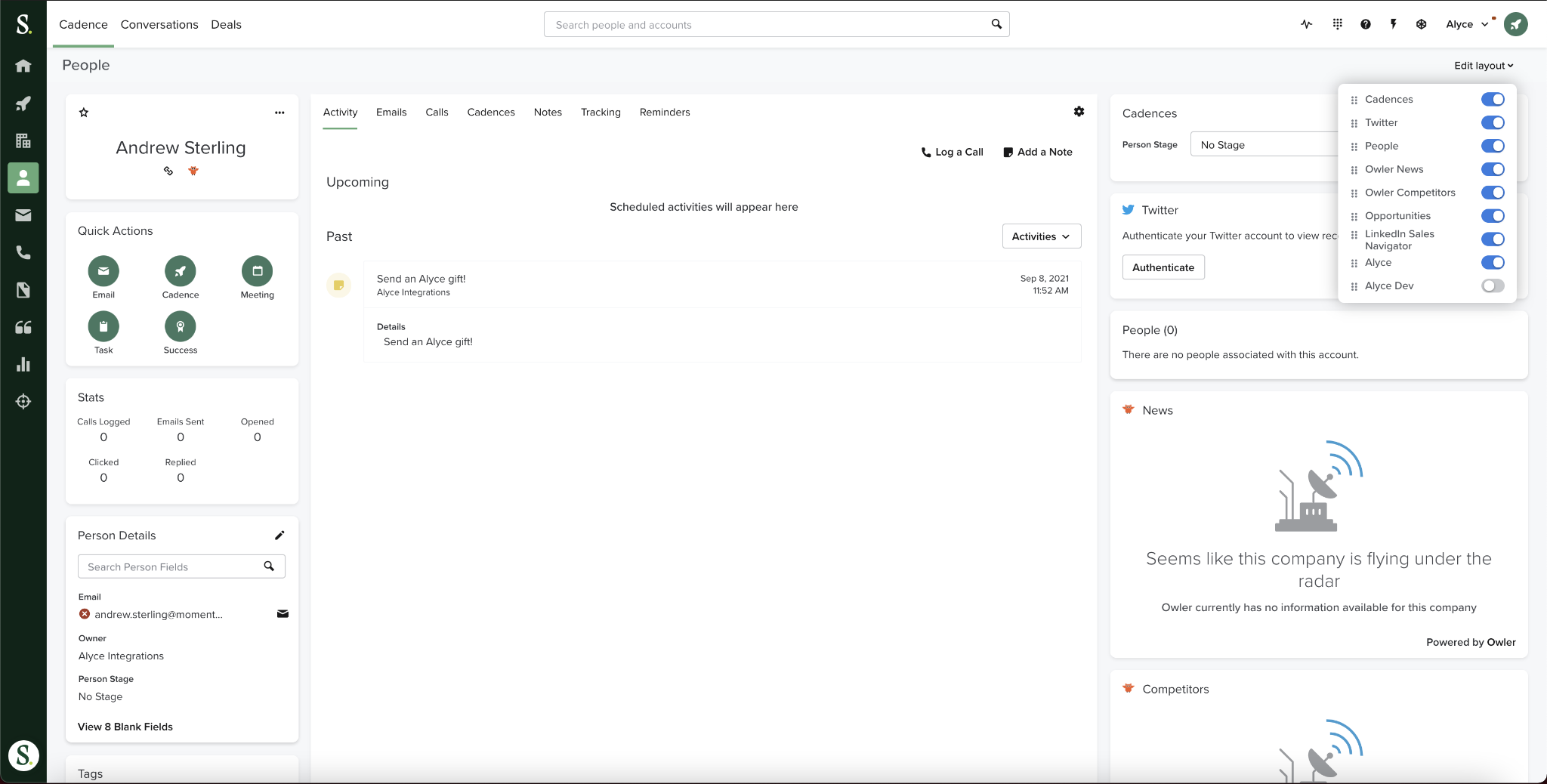
Task: Open the Analytics bar chart icon in sidebar
Action: point(23,364)
